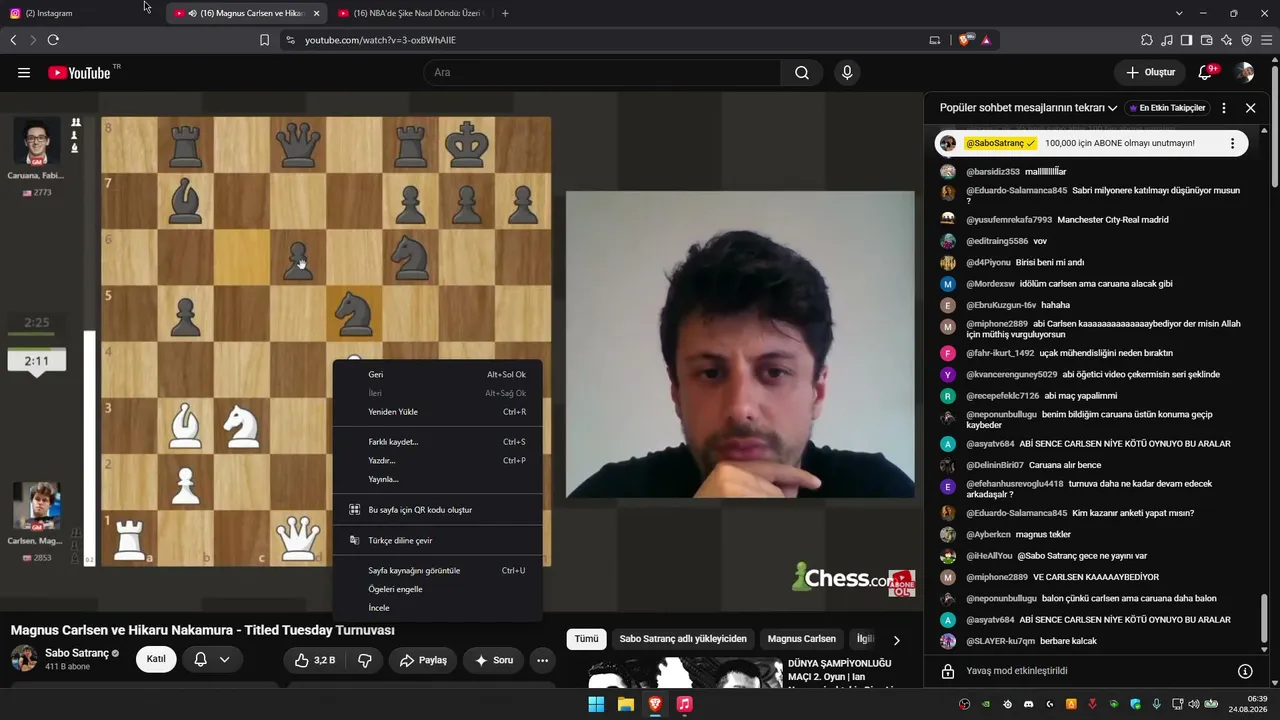Screen dimensions: 1280x720
Task: Open the Sabo Satranç channel link
Action: (76, 653)
